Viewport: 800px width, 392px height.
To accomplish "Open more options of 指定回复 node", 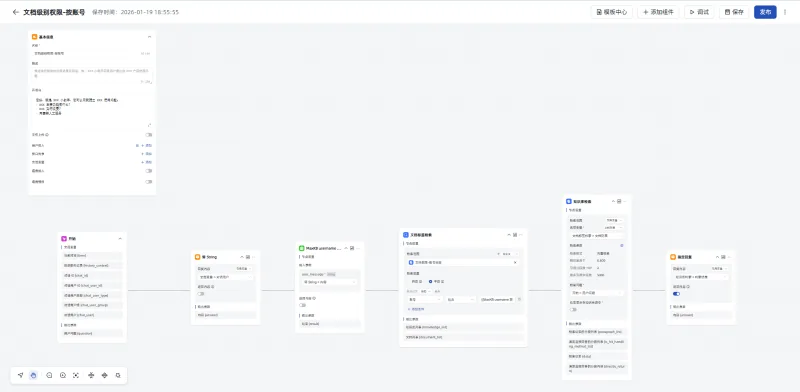I will tap(730, 257).
